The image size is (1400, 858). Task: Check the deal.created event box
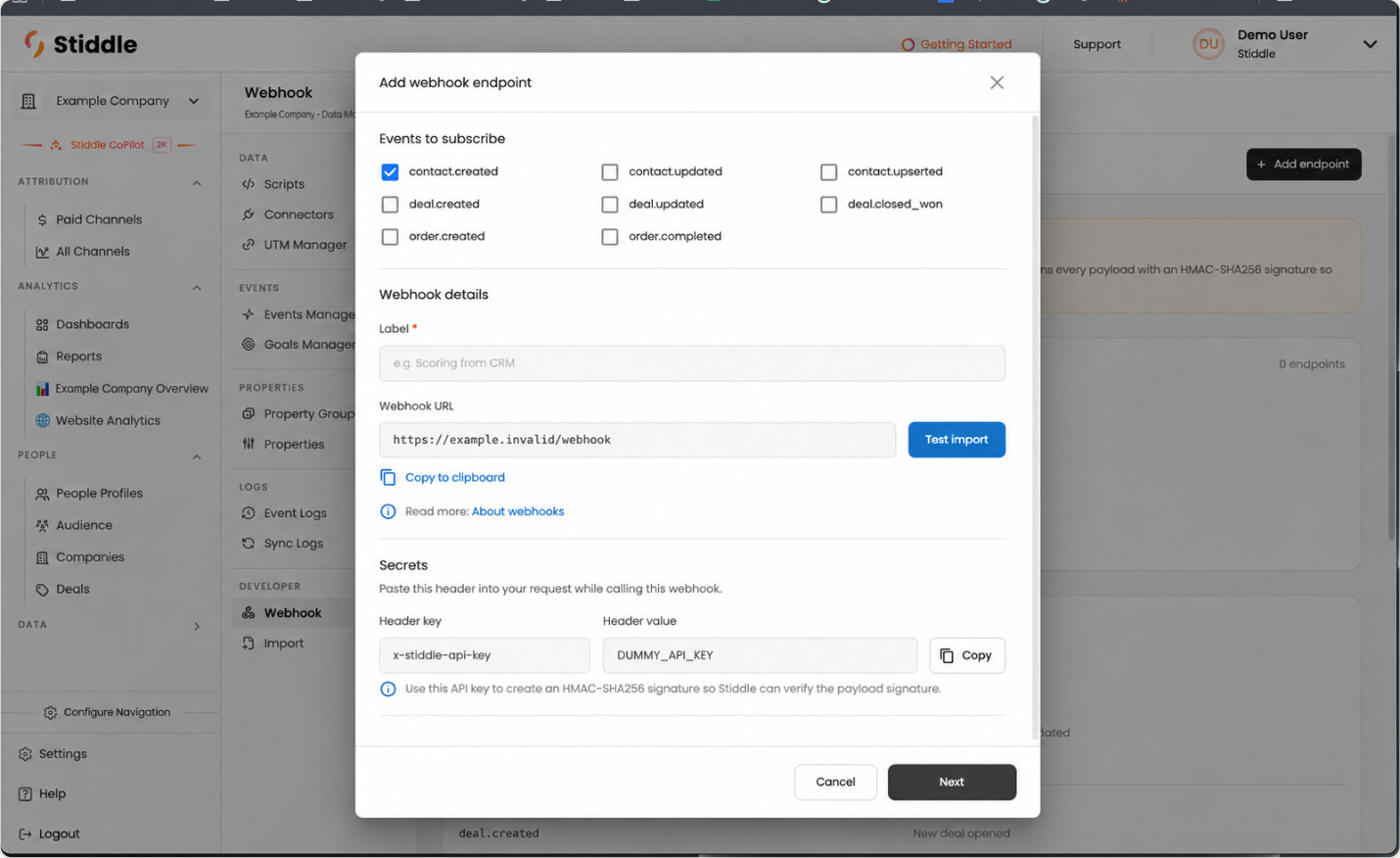(390, 205)
